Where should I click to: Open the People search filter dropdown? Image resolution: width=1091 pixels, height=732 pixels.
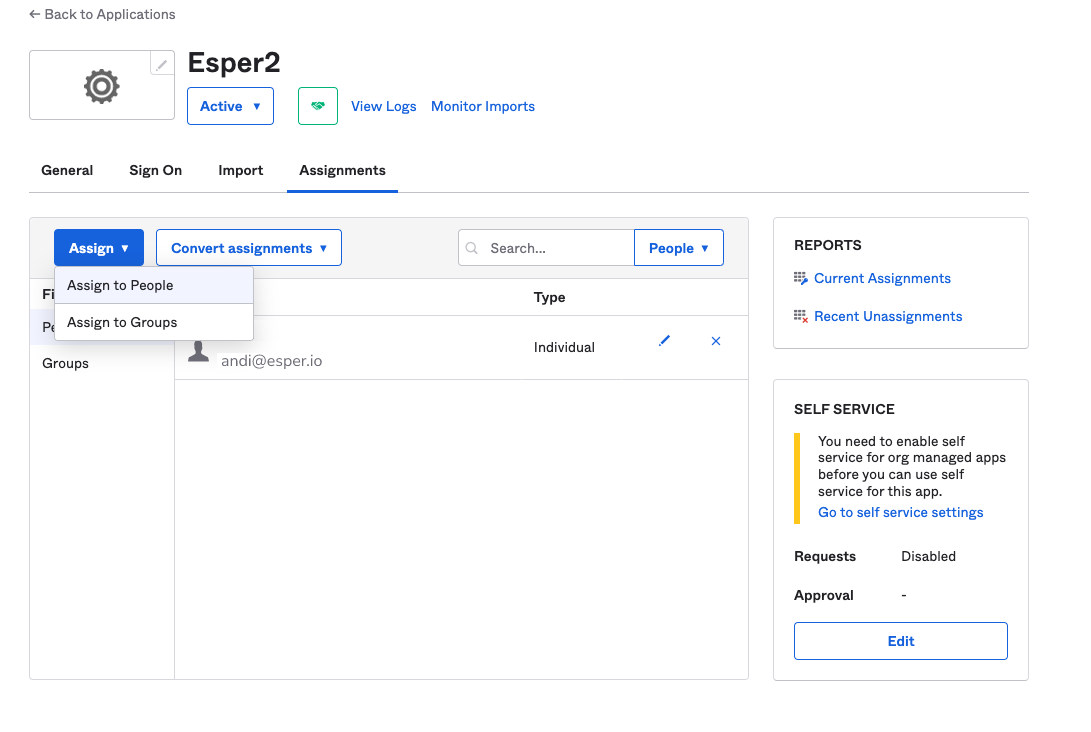point(679,248)
